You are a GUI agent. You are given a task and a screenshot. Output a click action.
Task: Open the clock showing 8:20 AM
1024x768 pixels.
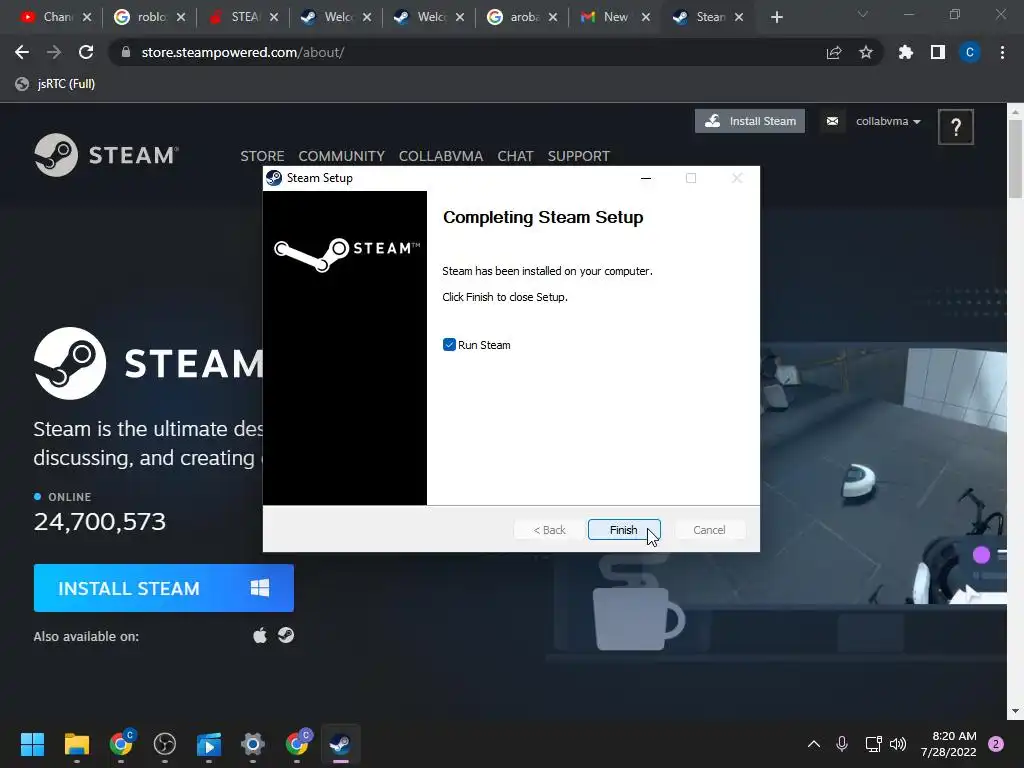click(948, 744)
